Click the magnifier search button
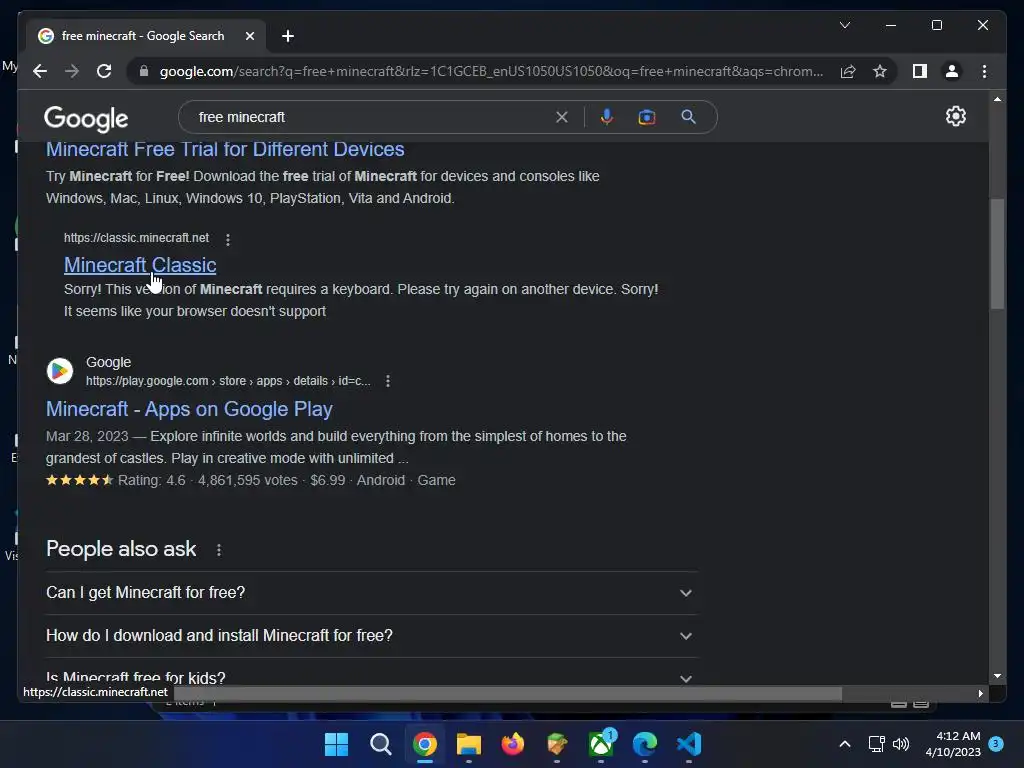This screenshot has height=768, width=1024. point(688,117)
